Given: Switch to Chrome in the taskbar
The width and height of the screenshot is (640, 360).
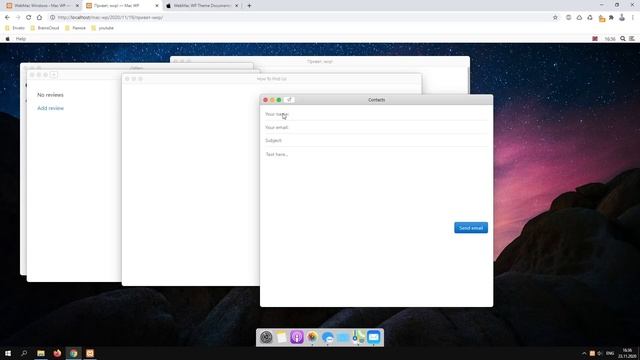Looking at the screenshot, I should point(73,353).
